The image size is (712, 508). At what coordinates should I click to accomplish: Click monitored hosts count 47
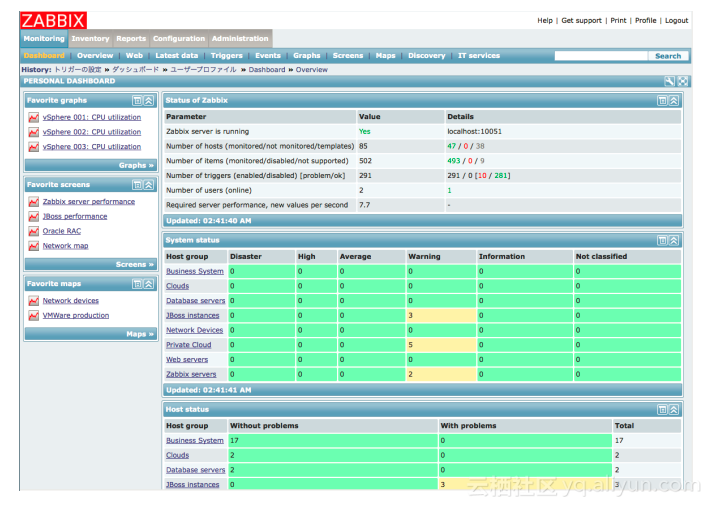[451, 146]
